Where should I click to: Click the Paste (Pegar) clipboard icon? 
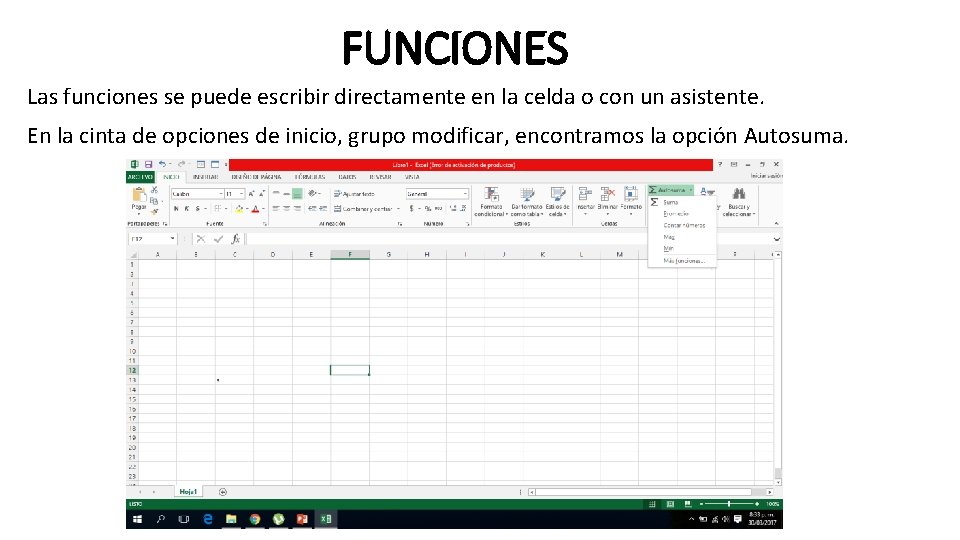(x=139, y=195)
